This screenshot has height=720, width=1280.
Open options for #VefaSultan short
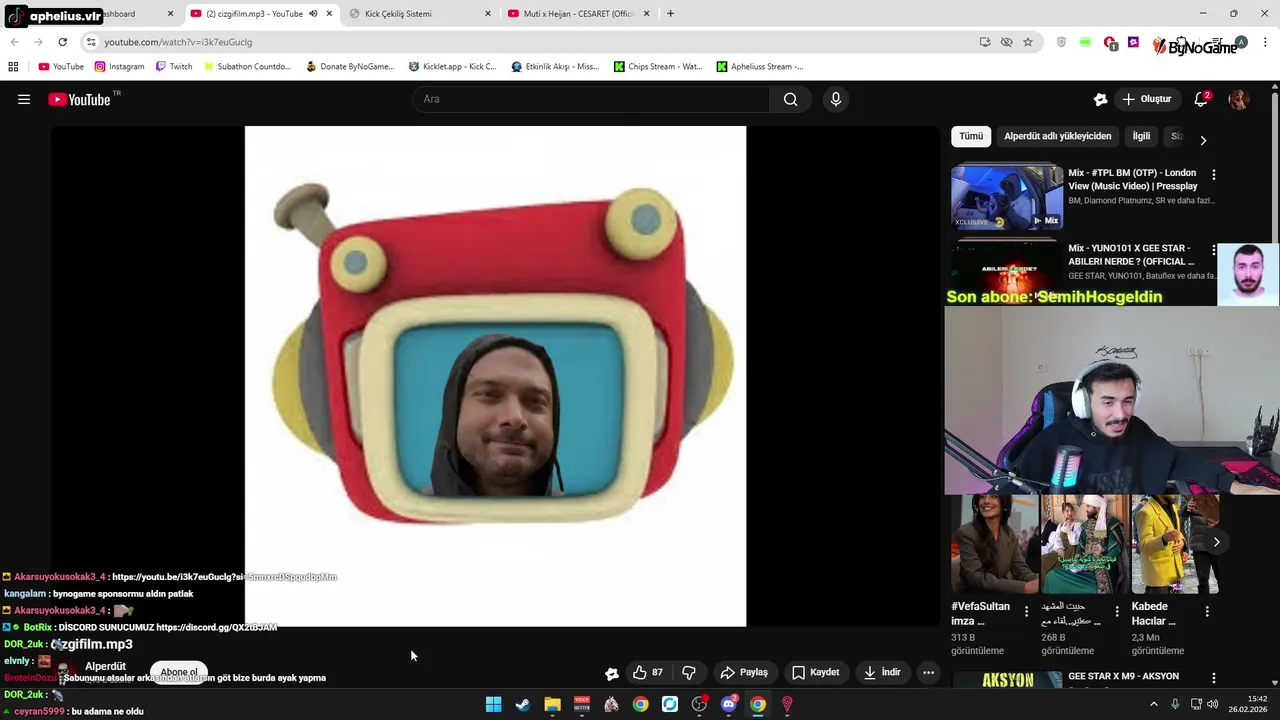[x=1026, y=611]
